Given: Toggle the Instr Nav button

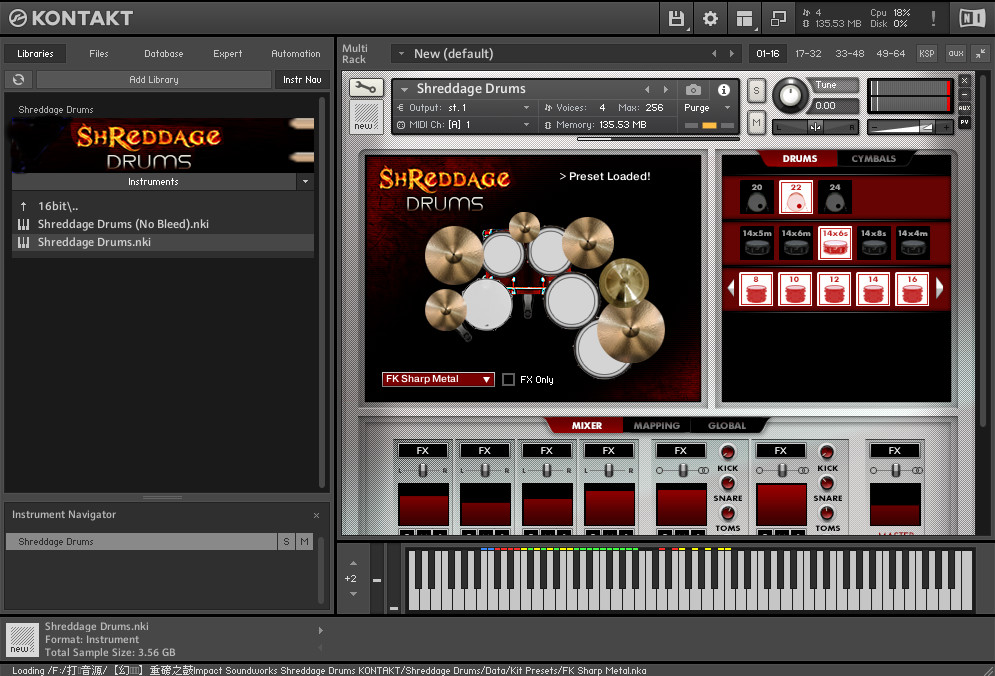Looking at the screenshot, I should [302, 79].
